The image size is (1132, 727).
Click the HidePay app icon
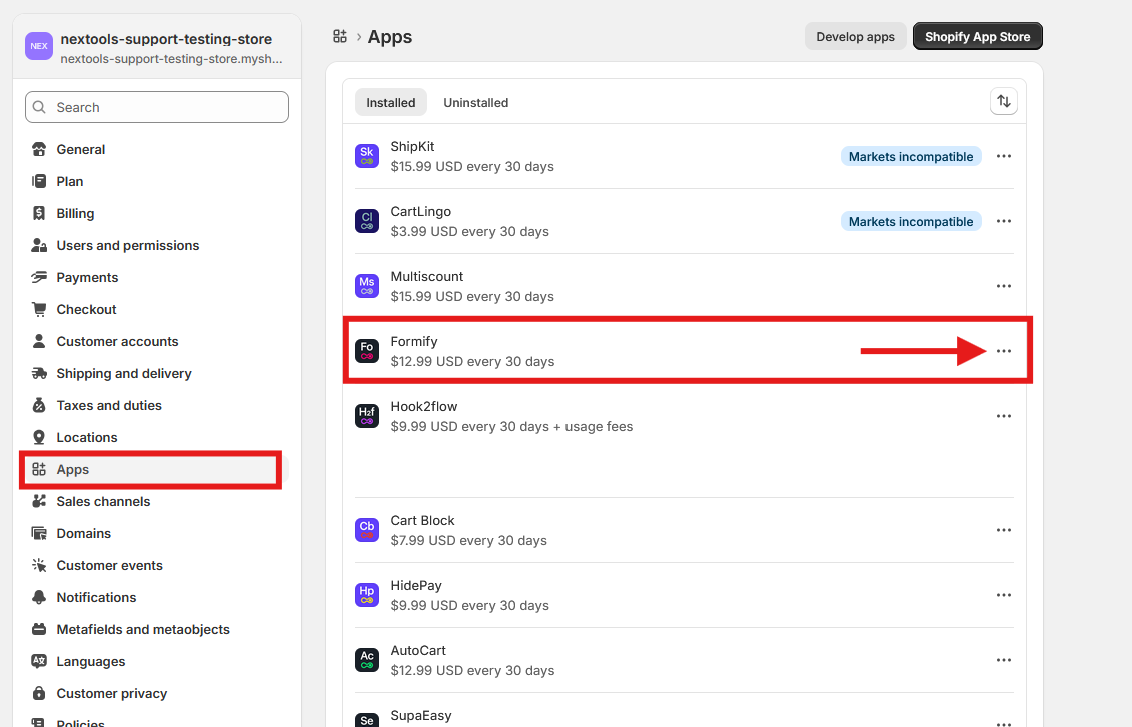click(367, 595)
